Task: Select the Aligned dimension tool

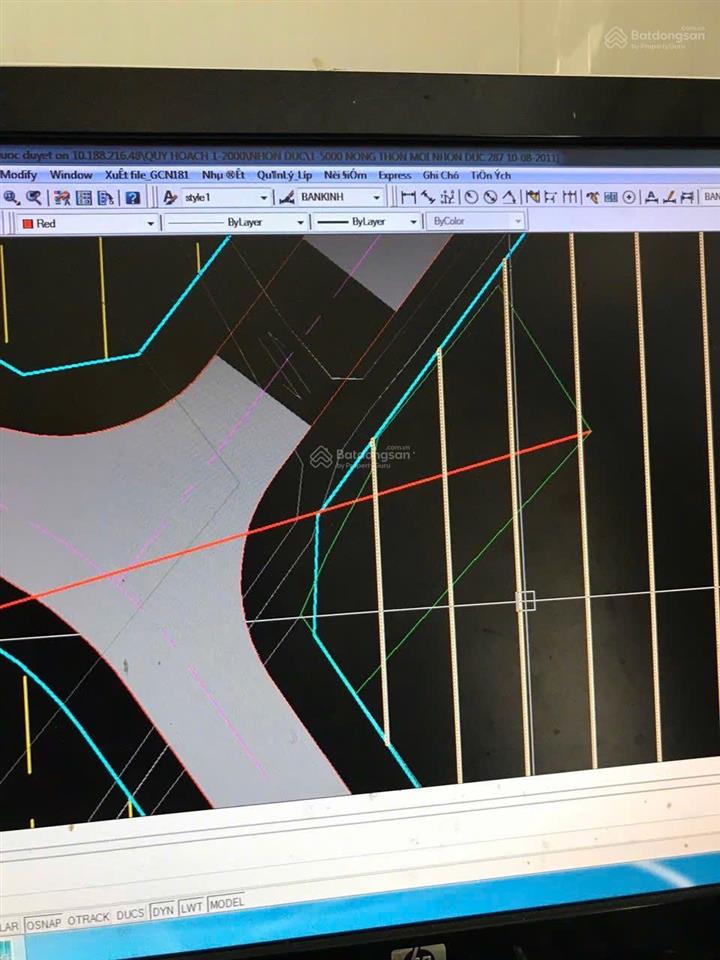Action: (x=428, y=197)
